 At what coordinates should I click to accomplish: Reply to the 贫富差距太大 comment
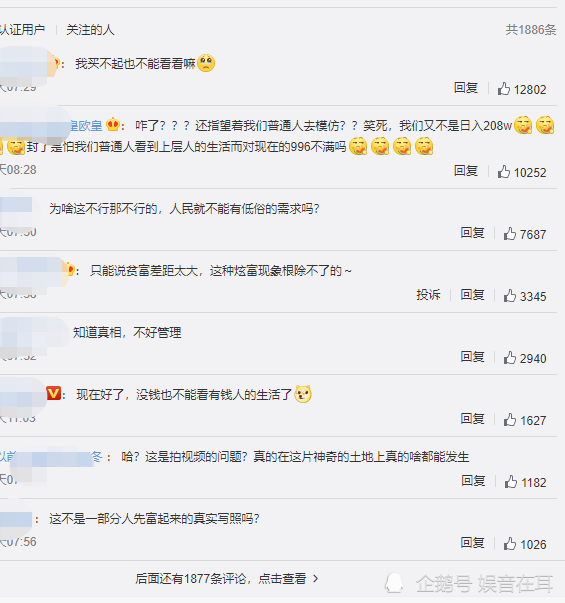tap(472, 295)
